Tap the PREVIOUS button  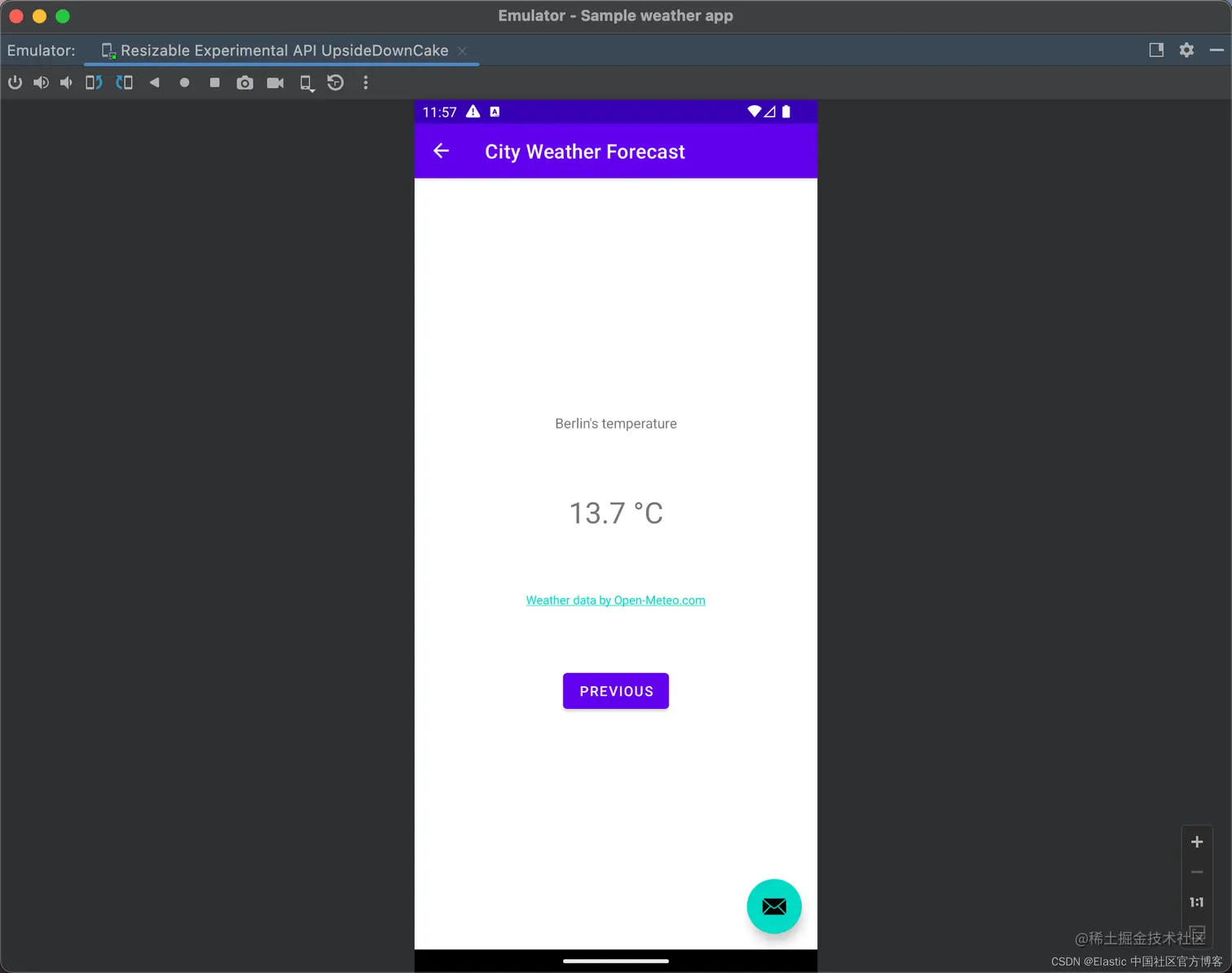[x=616, y=691]
